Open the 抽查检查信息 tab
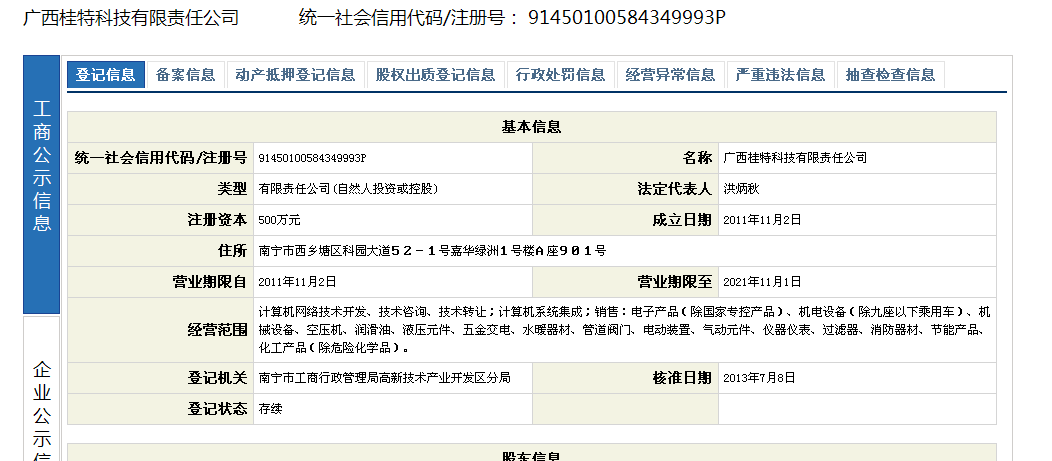1052x461 pixels. click(x=890, y=75)
